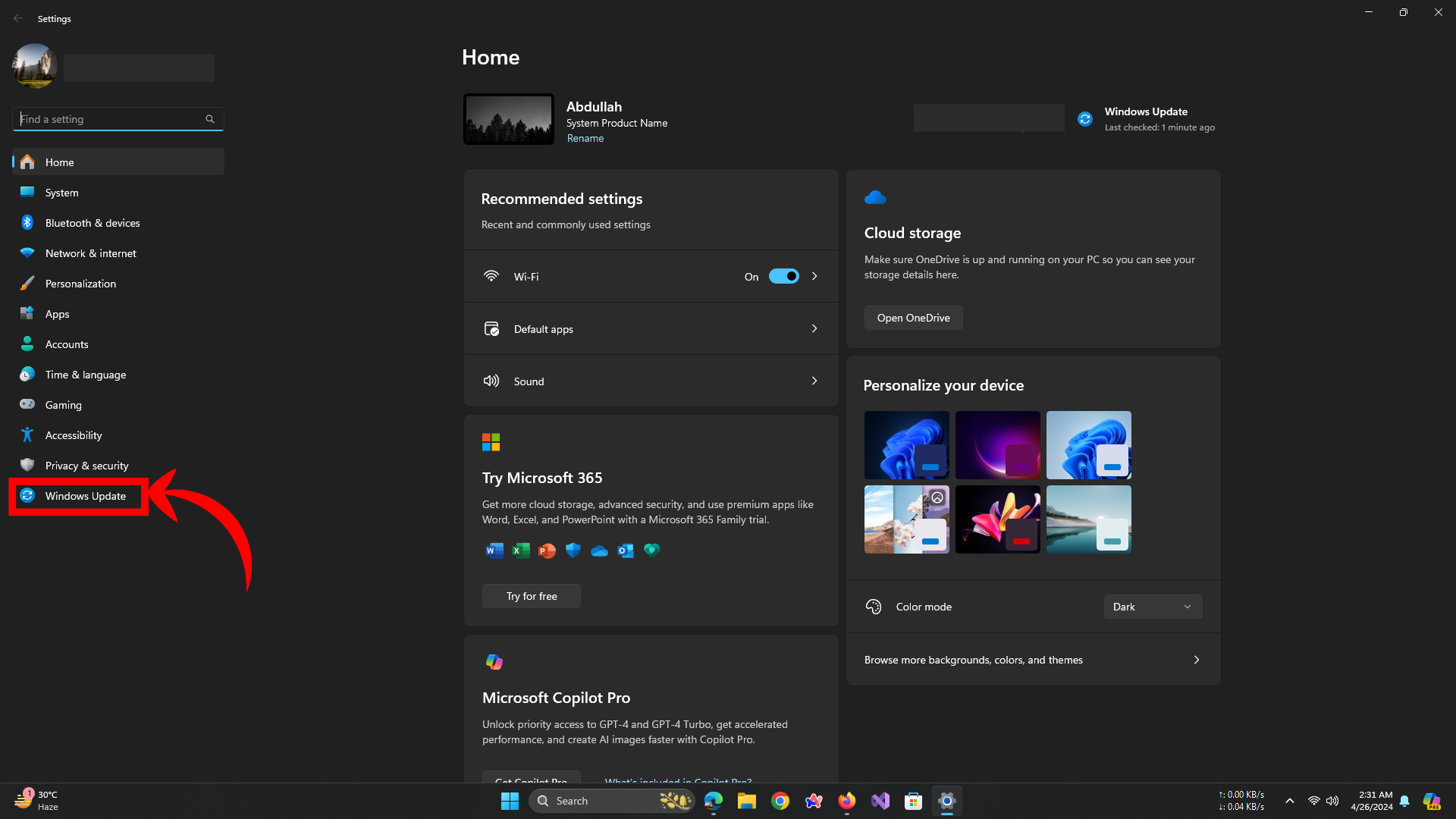Image resolution: width=1456 pixels, height=819 pixels.
Task: Click the Open OneDrive button
Action: coord(913,318)
